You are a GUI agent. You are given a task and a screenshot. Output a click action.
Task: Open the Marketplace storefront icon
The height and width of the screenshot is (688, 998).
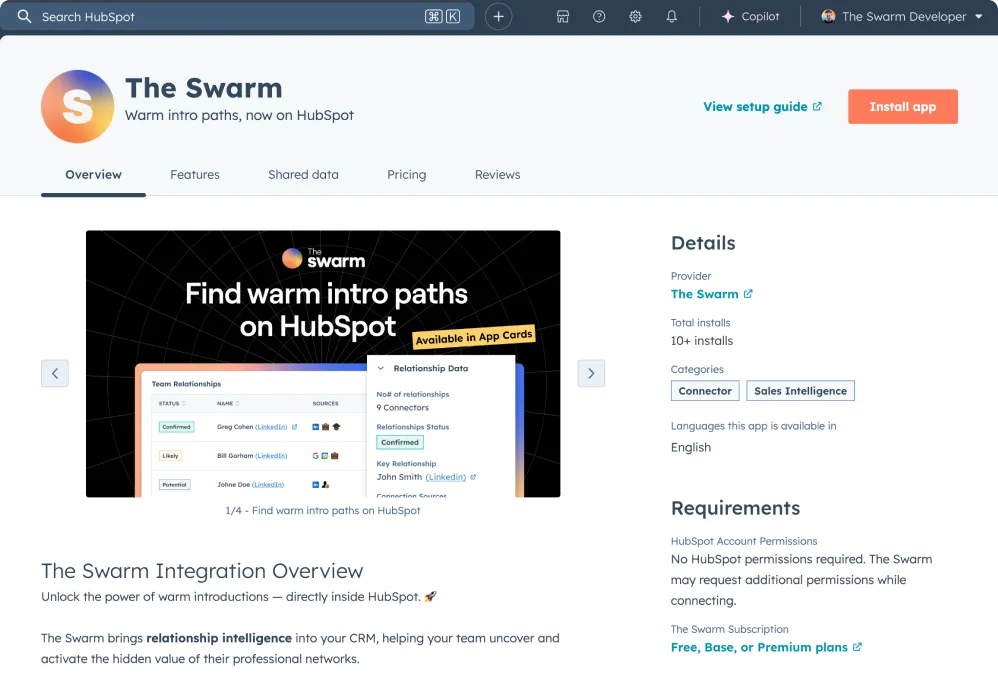click(x=563, y=17)
